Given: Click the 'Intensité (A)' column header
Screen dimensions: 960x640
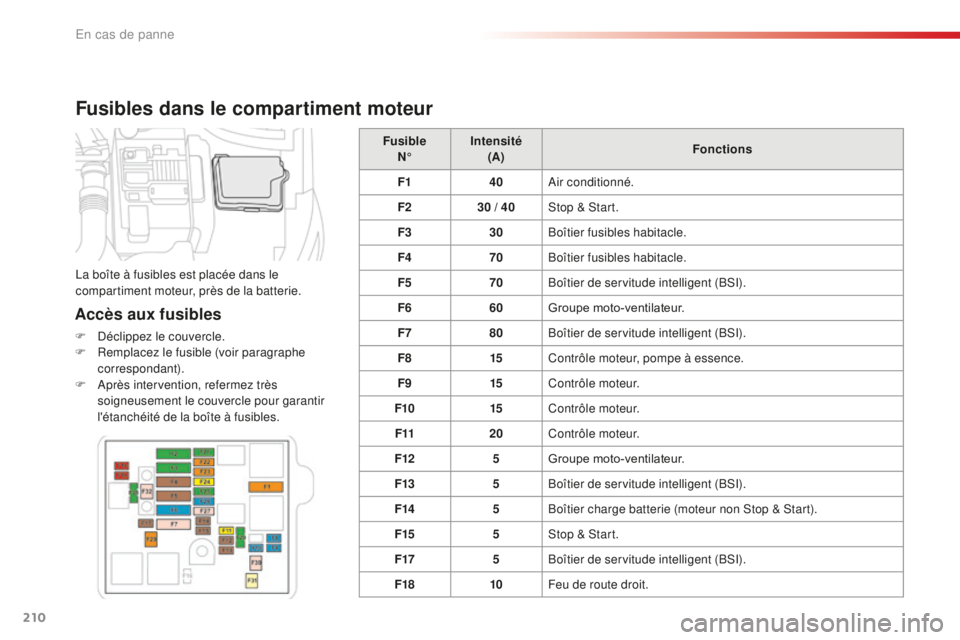Looking at the screenshot, I should point(496,149).
